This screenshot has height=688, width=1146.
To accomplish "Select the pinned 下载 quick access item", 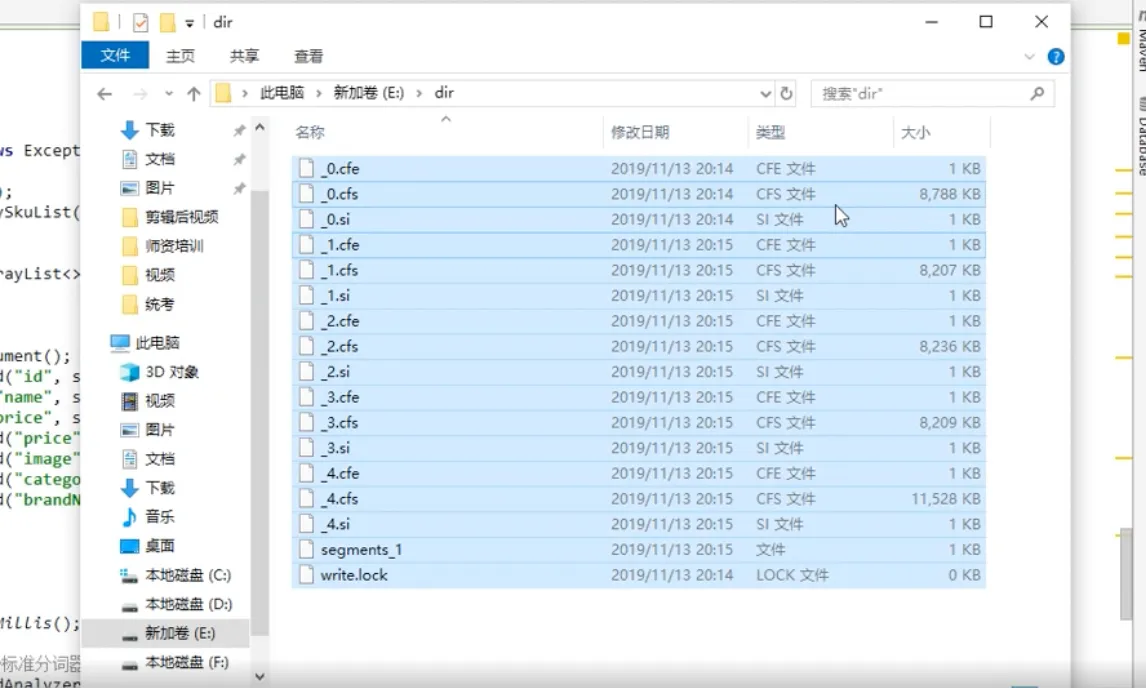I will pyautogui.click(x=160, y=130).
